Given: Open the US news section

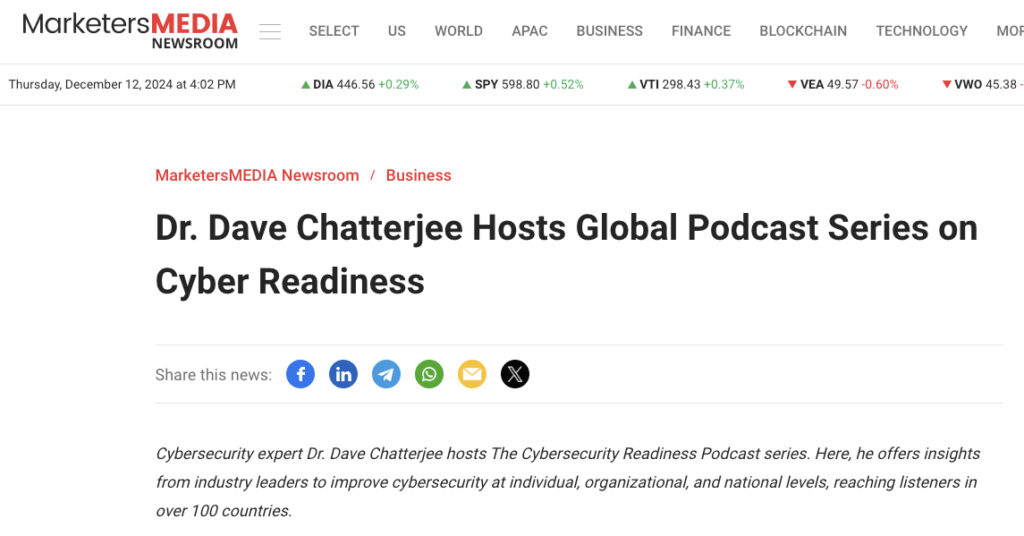Looking at the screenshot, I should (x=396, y=31).
